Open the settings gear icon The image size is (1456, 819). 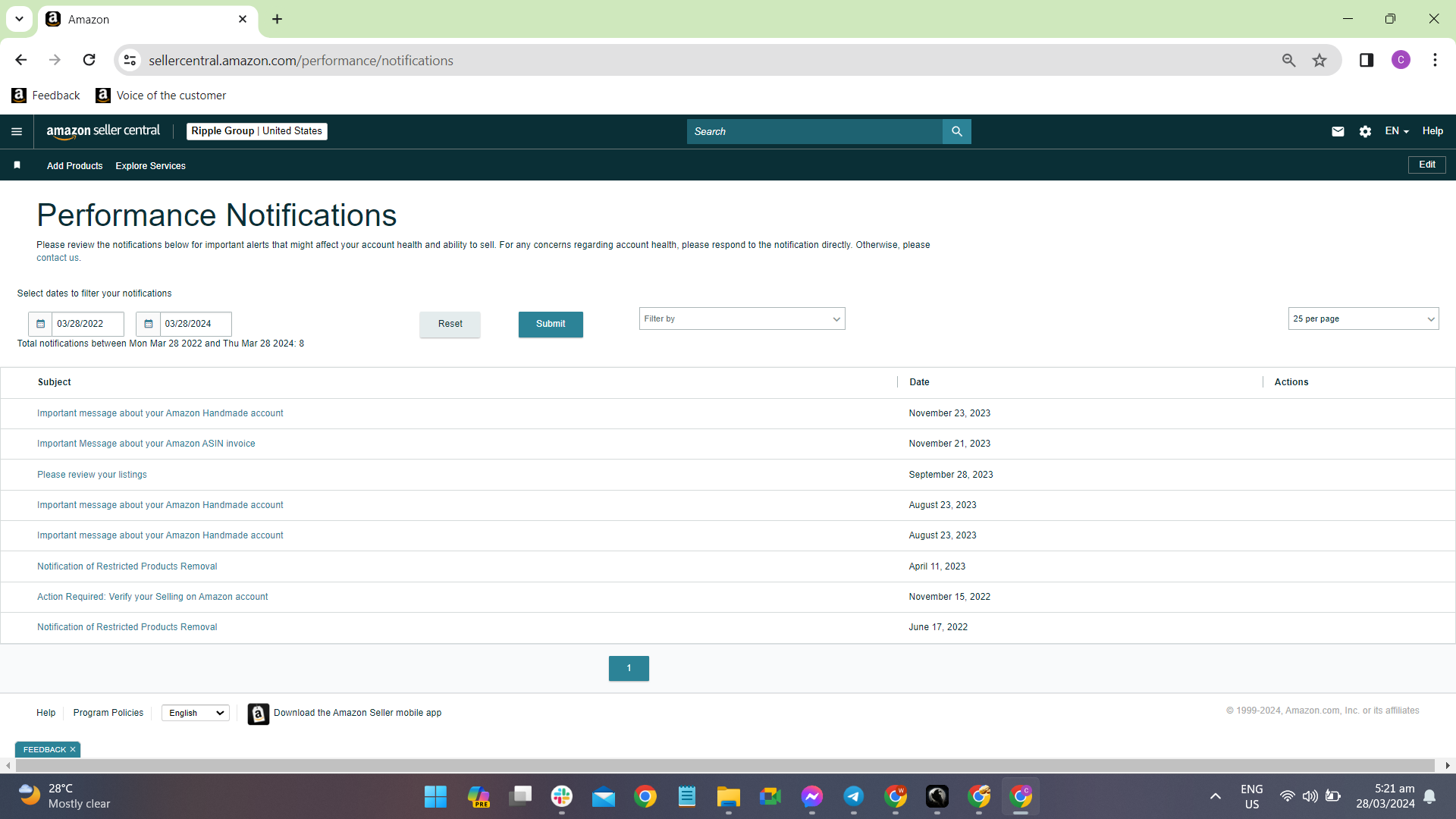(1365, 131)
